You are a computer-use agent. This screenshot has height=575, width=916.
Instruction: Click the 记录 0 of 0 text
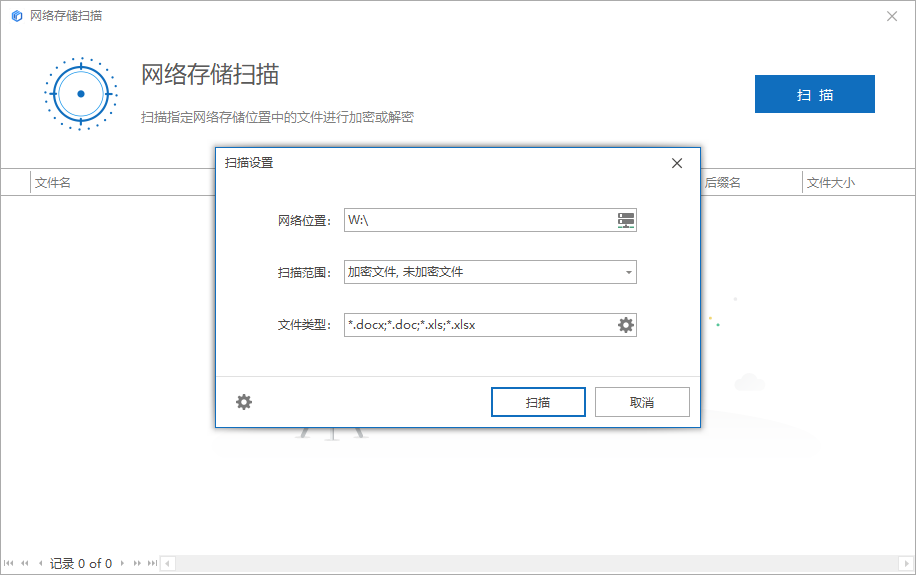81,563
